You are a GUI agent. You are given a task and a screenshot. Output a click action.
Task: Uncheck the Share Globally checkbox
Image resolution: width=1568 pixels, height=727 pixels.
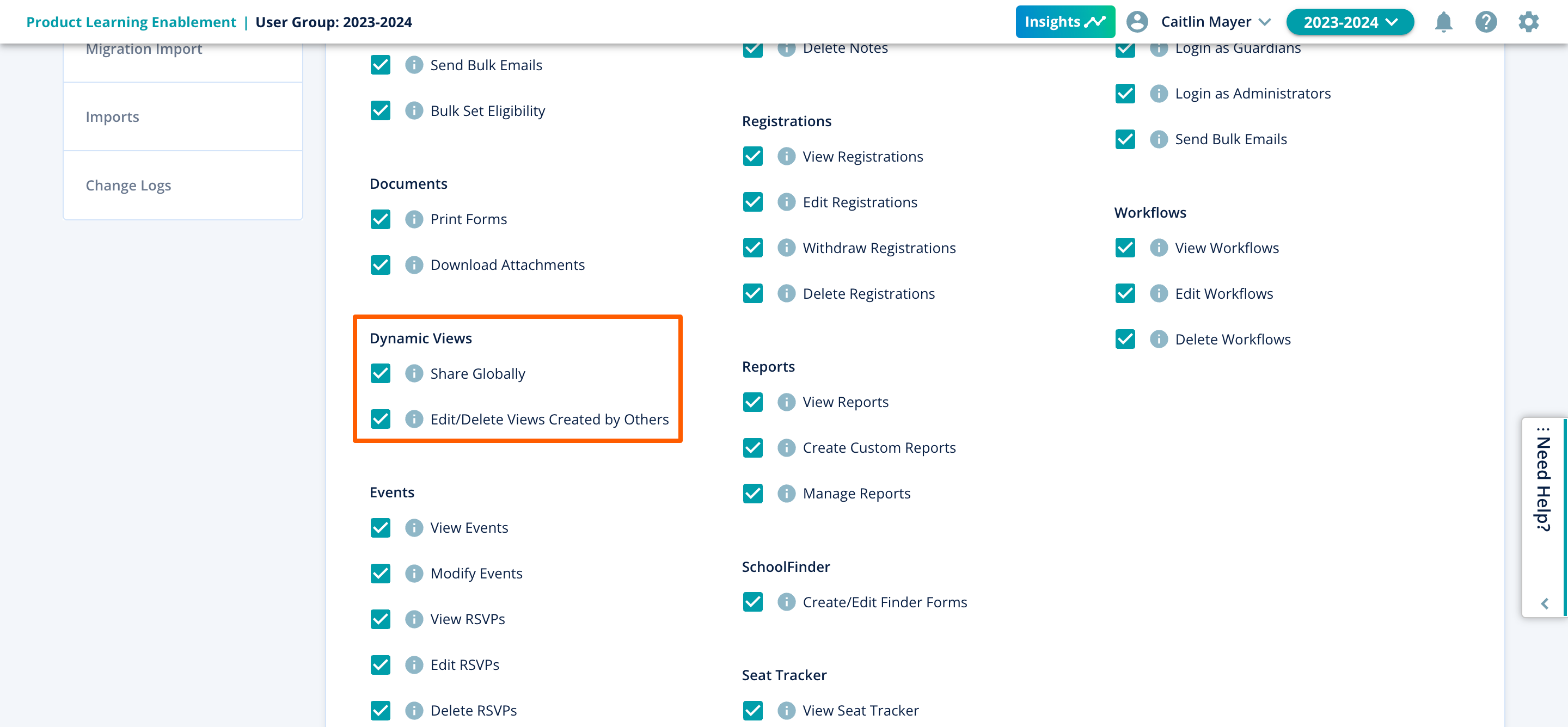point(381,373)
